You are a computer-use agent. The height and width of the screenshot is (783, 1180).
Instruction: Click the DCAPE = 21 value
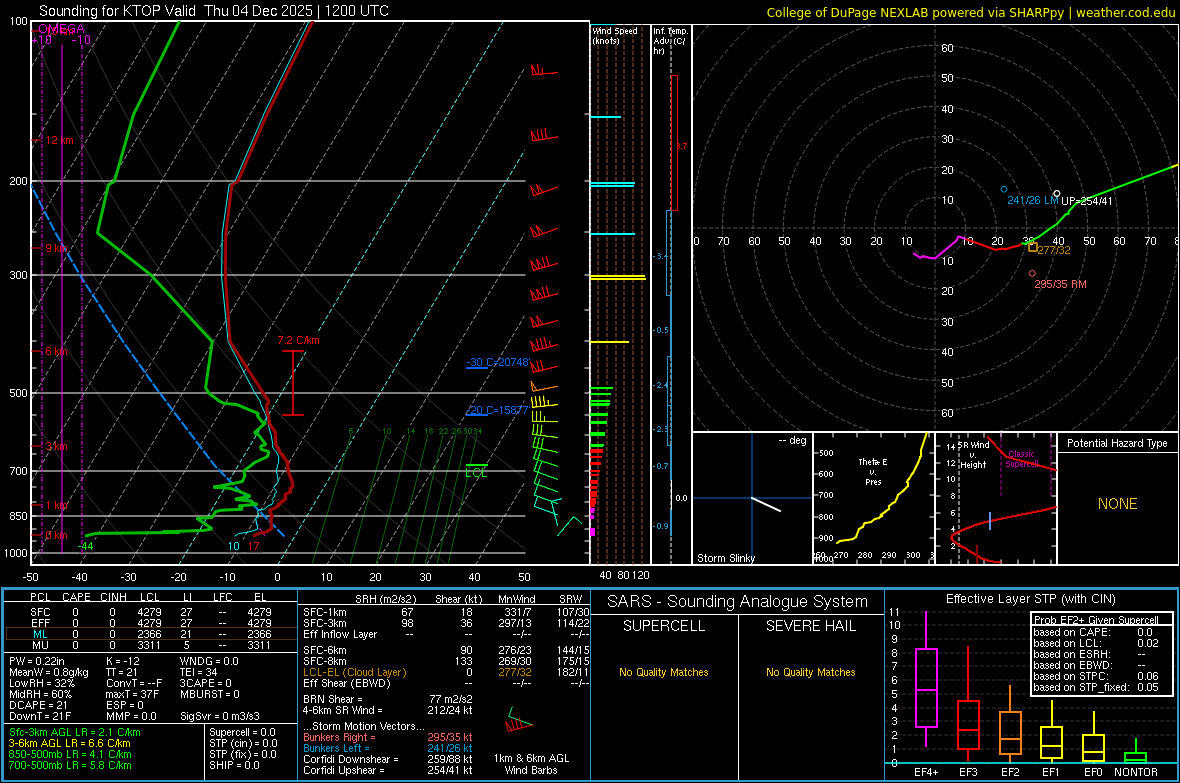point(37,705)
